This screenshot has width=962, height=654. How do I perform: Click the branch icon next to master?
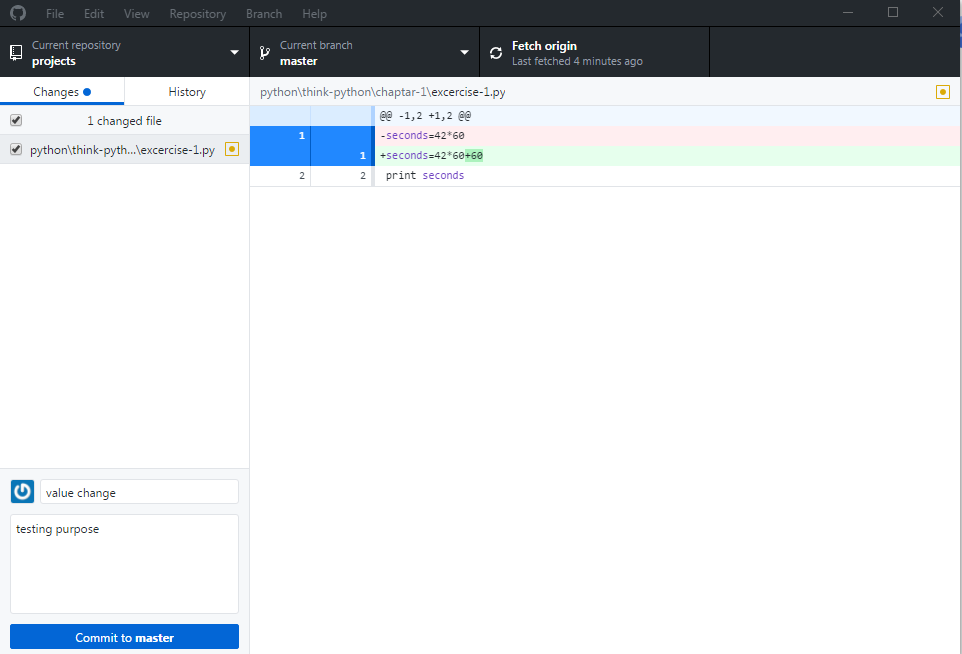[x=263, y=52]
